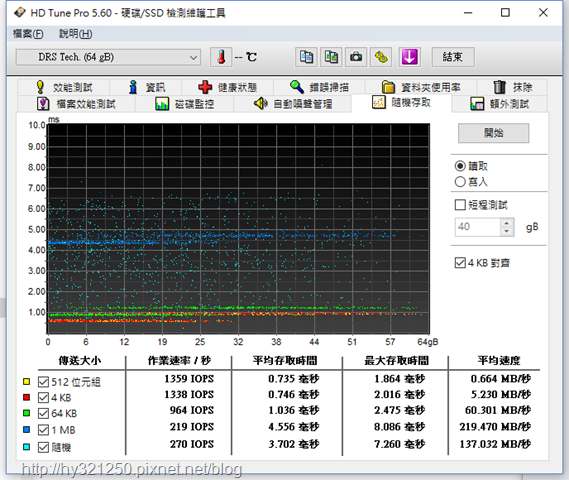Viewport: 569px width, 480px height.
Task: Switch to the 抹除 erase tab
Action: (x=512, y=87)
